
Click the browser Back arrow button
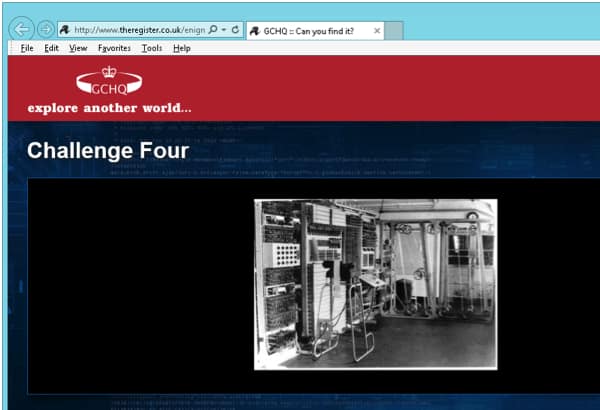pyautogui.click(x=21, y=30)
